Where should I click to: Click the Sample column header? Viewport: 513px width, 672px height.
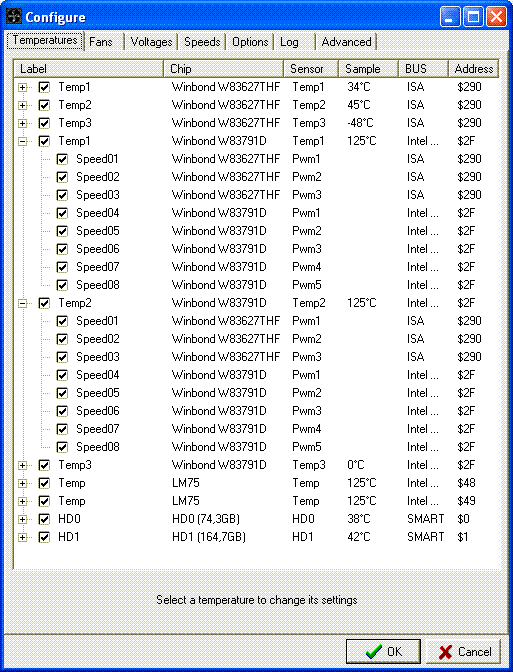pos(369,69)
